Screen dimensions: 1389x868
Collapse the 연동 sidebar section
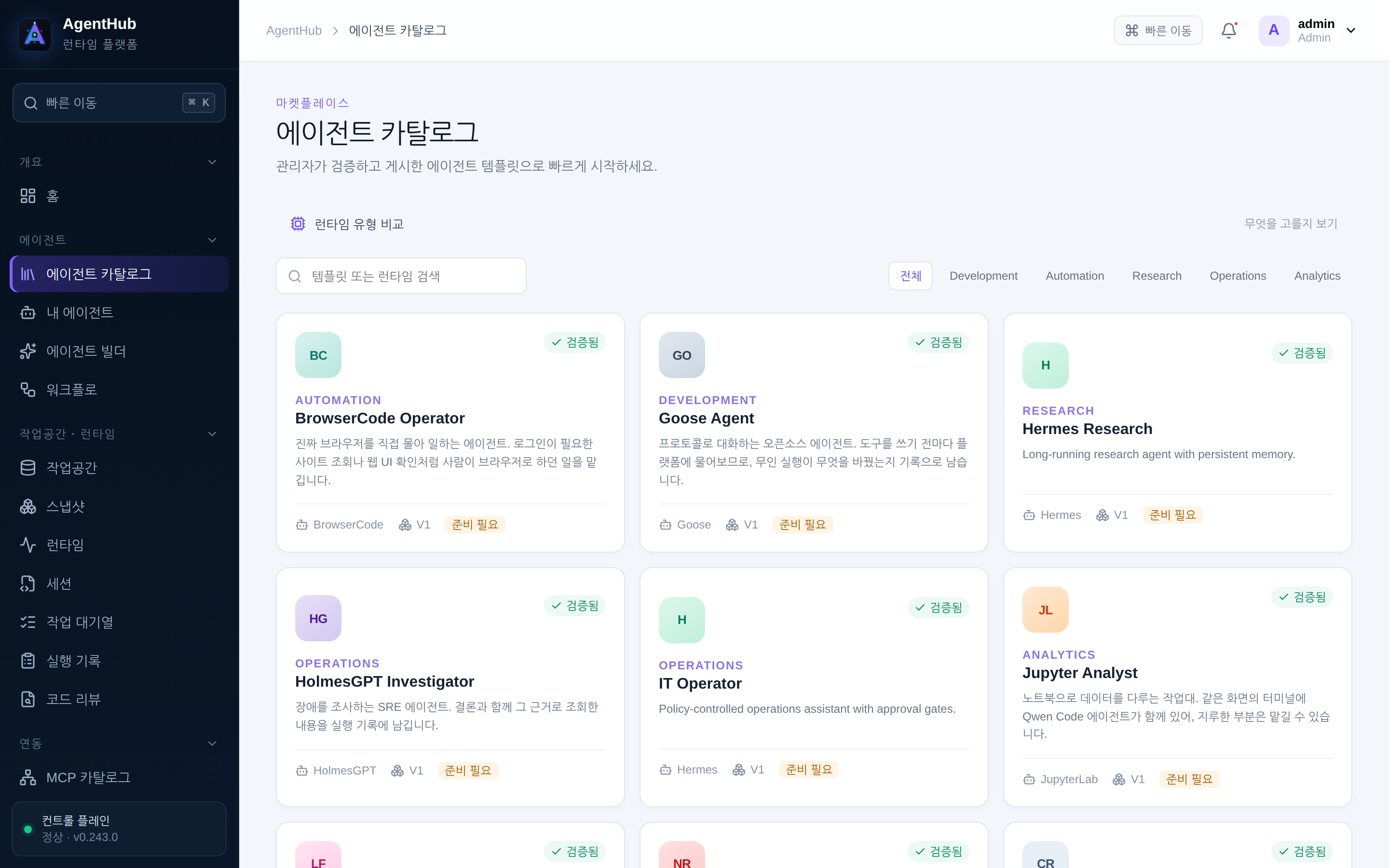[212, 744]
